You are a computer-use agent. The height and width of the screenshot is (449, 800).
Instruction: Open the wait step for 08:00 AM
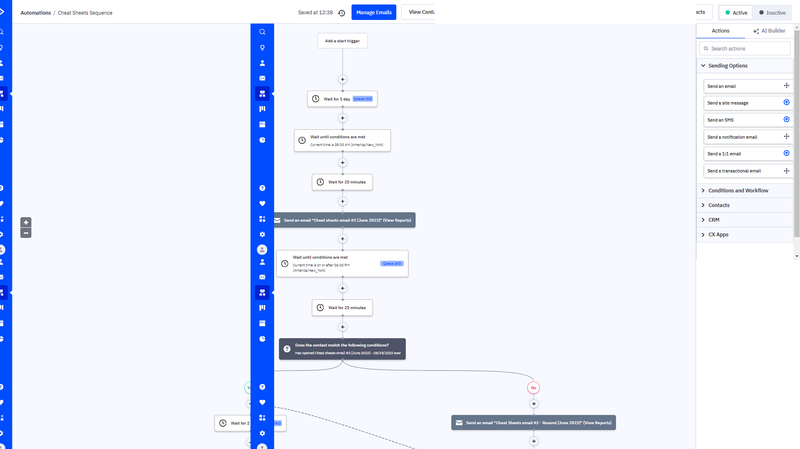342,140
